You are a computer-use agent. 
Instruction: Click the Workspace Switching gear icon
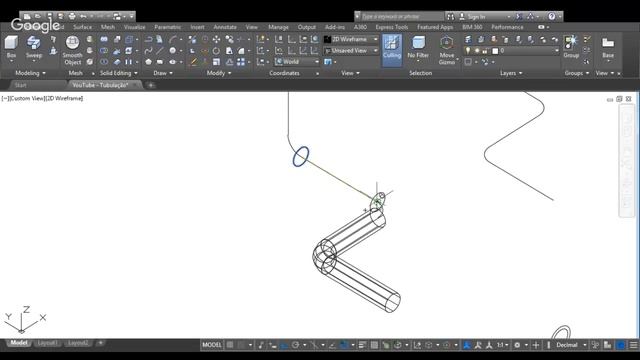pyautogui.click(x=517, y=345)
